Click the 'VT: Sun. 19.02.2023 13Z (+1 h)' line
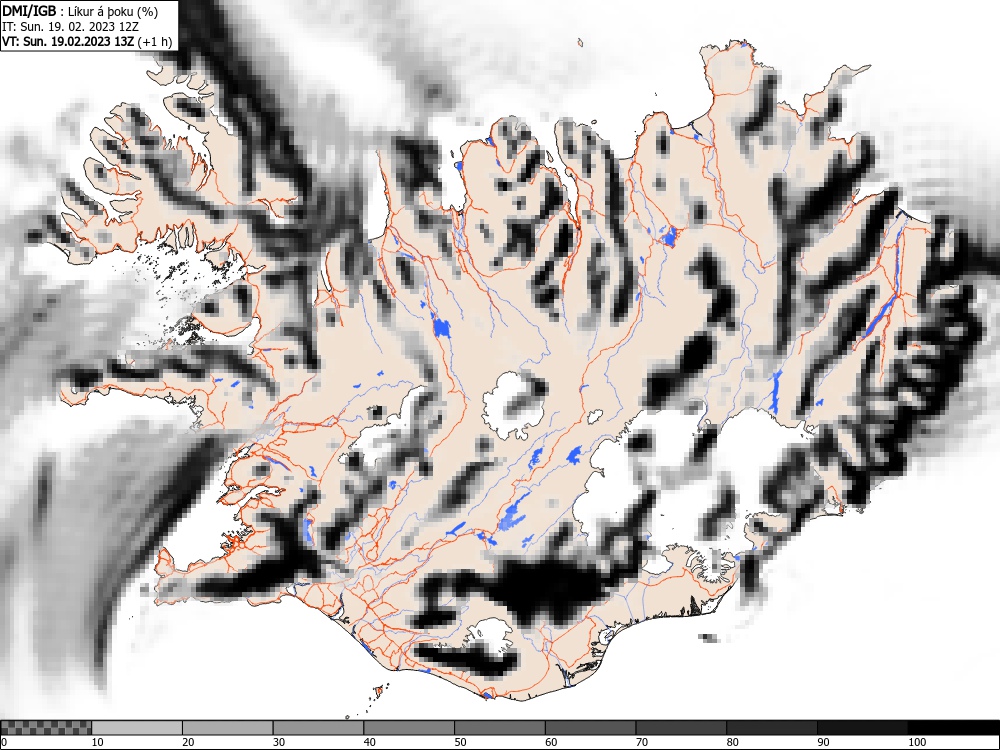Viewport: 1000px width, 750px height. [87, 41]
